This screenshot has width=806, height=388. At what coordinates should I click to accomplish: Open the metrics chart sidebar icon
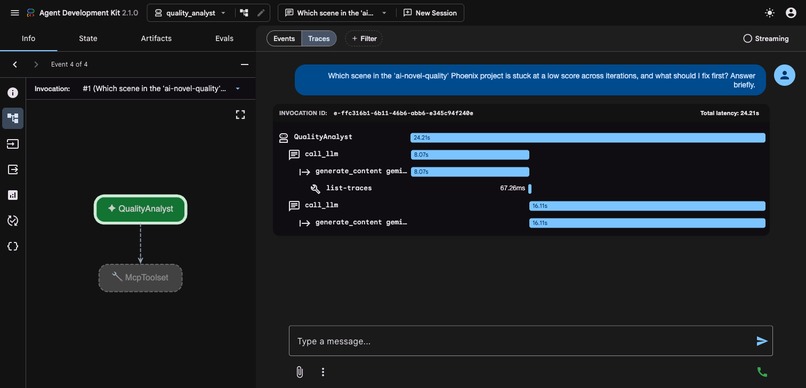coord(13,195)
